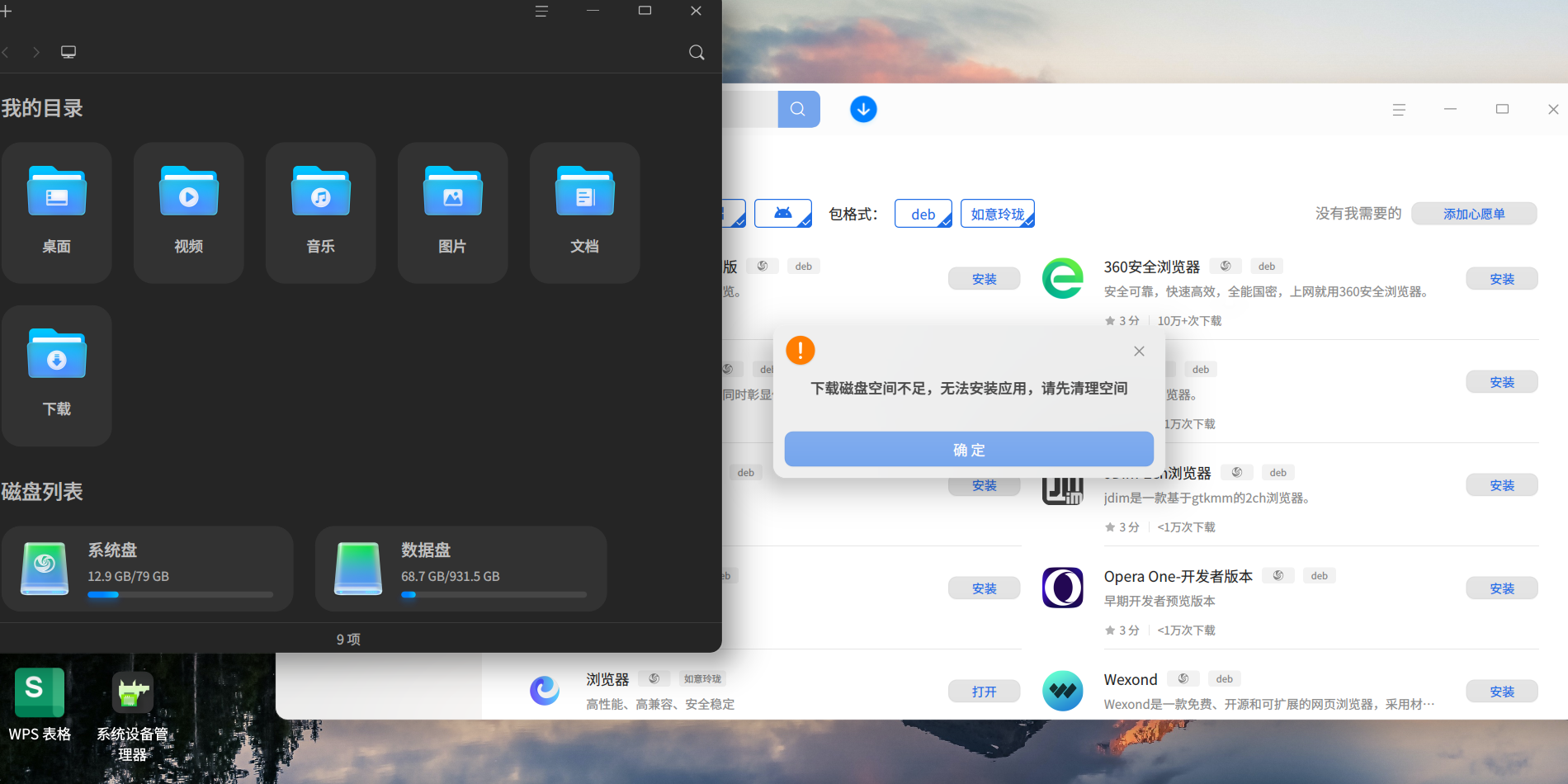
Task: Select the 系统盘 system disk
Action: click(x=148, y=569)
